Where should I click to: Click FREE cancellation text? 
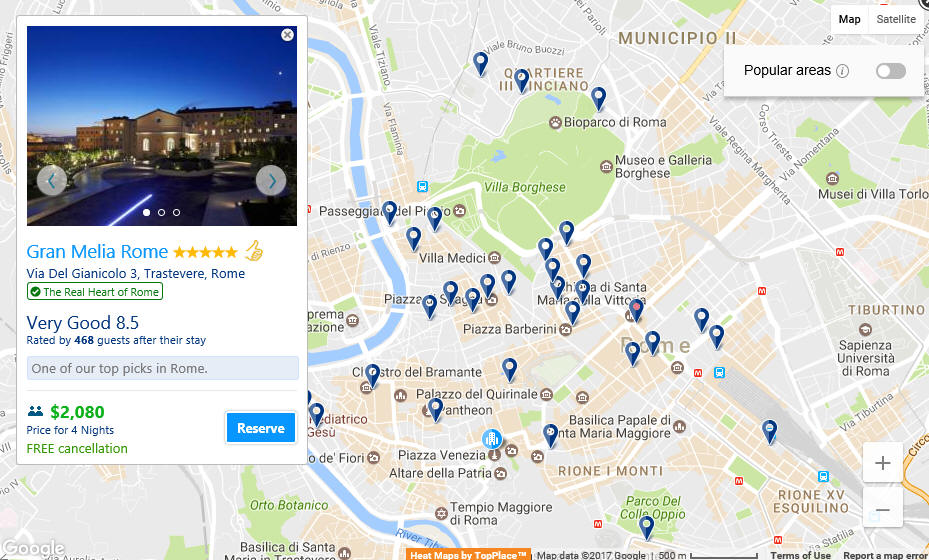(x=77, y=449)
